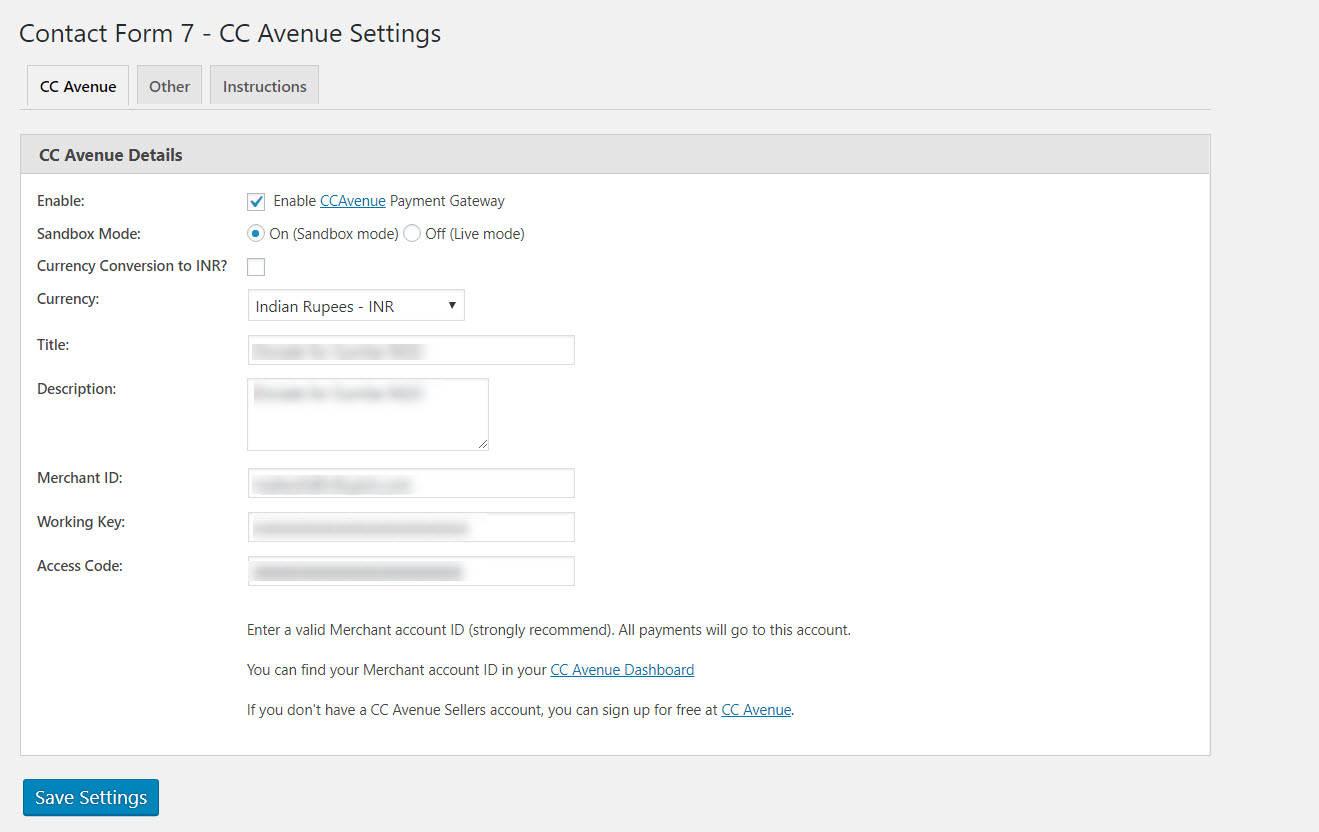The height and width of the screenshot is (832, 1319).
Task: Click the Currency dropdown arrow
Action: [x=452, y=305]
